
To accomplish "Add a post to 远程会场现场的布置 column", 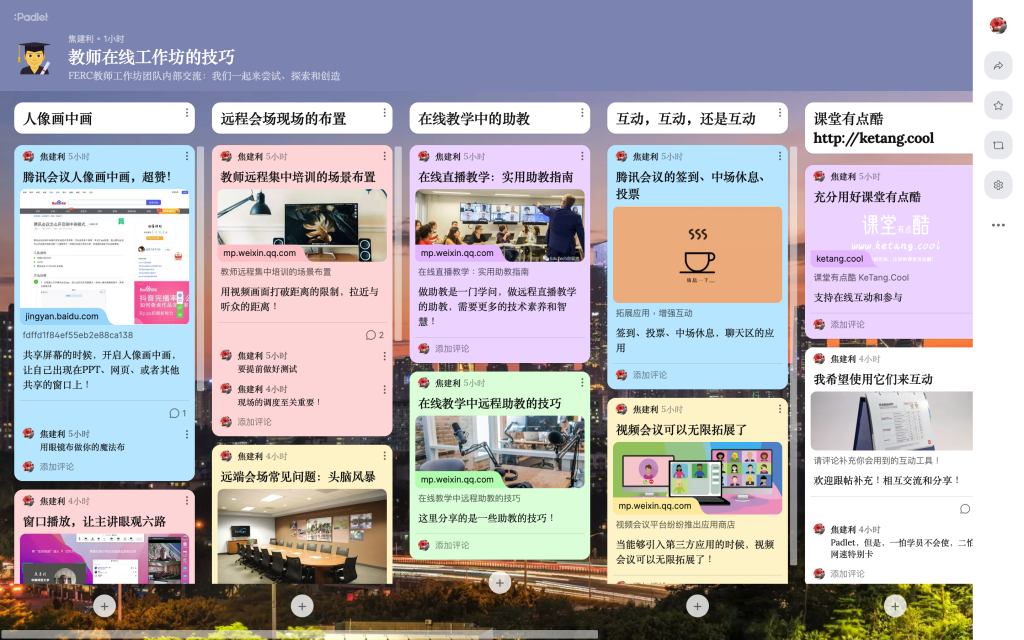I will [302, 606].
